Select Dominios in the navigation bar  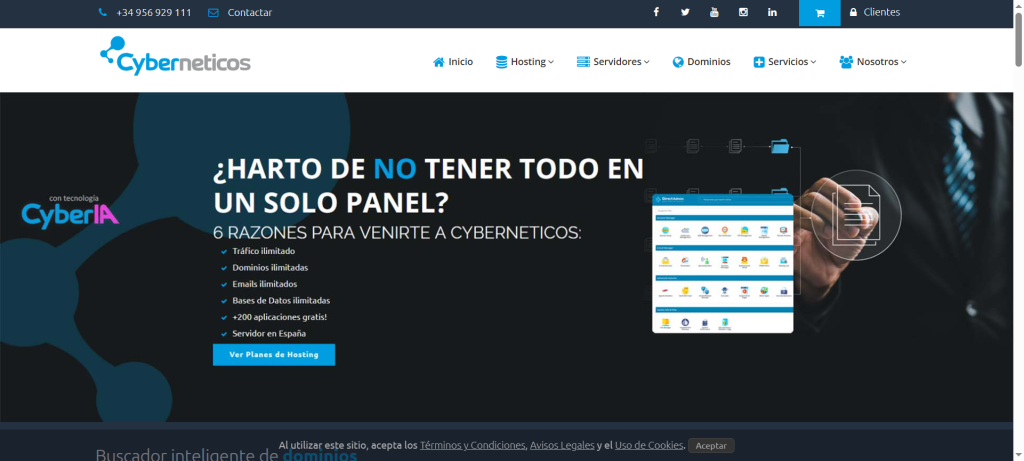(x=702, y=62)
